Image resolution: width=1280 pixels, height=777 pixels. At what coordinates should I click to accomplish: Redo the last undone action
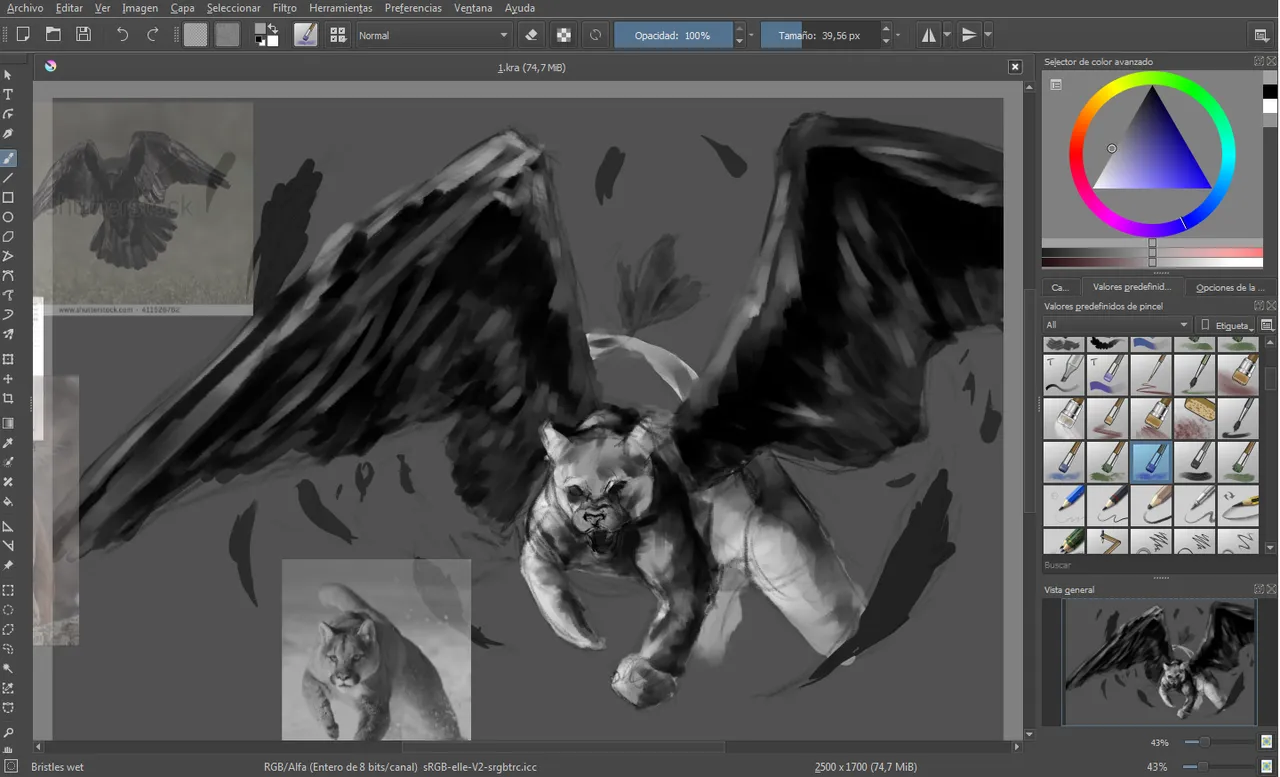(x=153, y=35)
